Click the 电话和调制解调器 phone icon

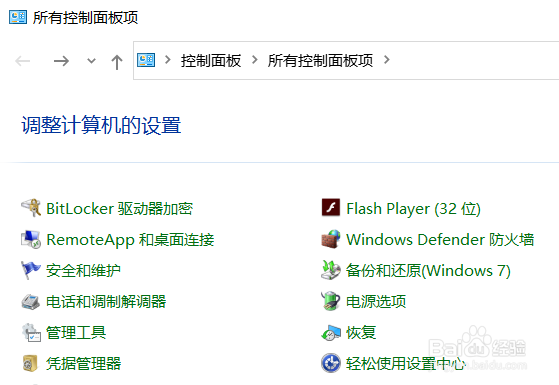(x=31, y=302)
